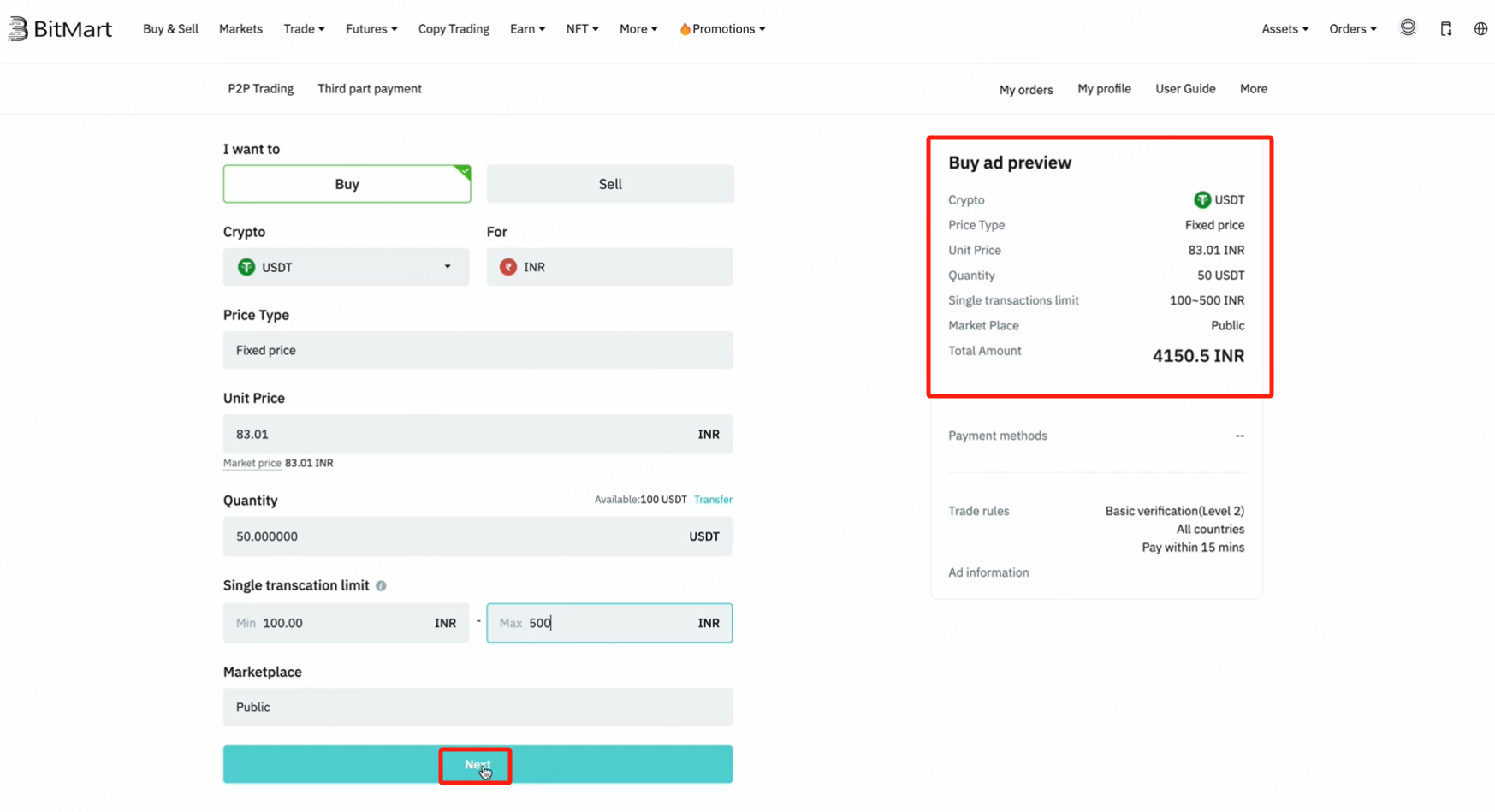This screenshot has width=1495, height=812.
Task: Click the app download phone icon
Action: (x=1445, y=28)
